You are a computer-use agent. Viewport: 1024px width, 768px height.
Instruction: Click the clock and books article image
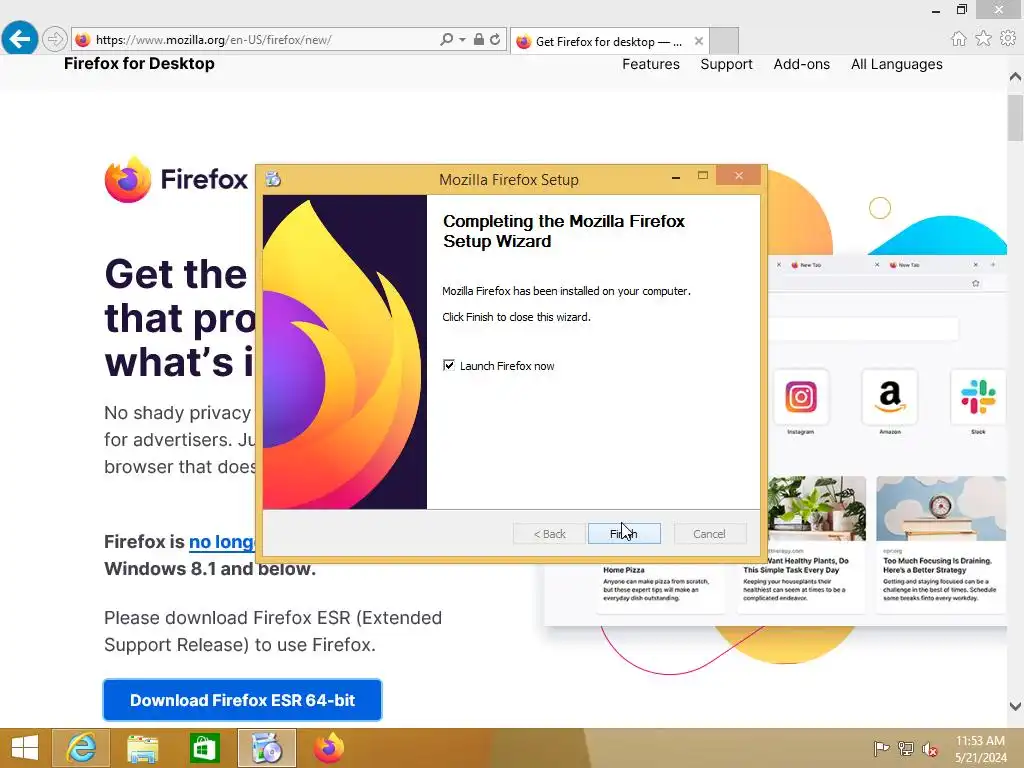pos(941,509)
